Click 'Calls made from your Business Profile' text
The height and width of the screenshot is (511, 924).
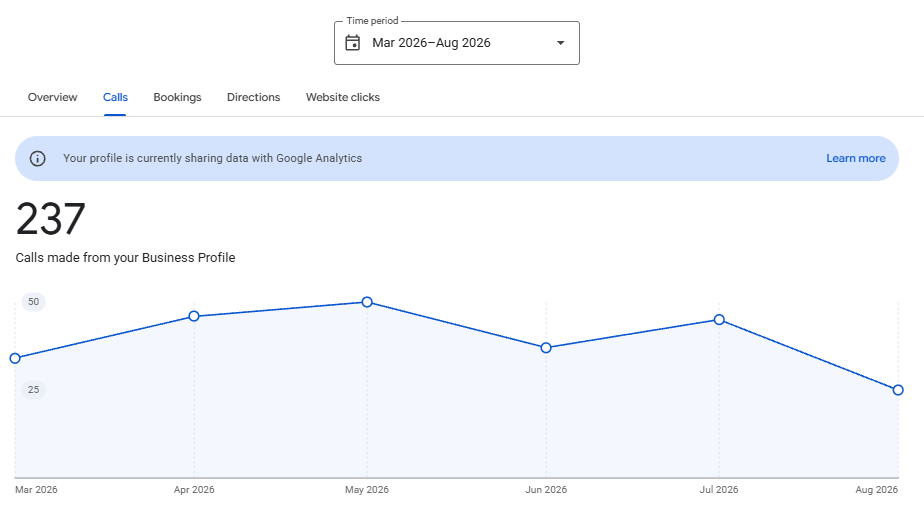(x=126, y=258)
